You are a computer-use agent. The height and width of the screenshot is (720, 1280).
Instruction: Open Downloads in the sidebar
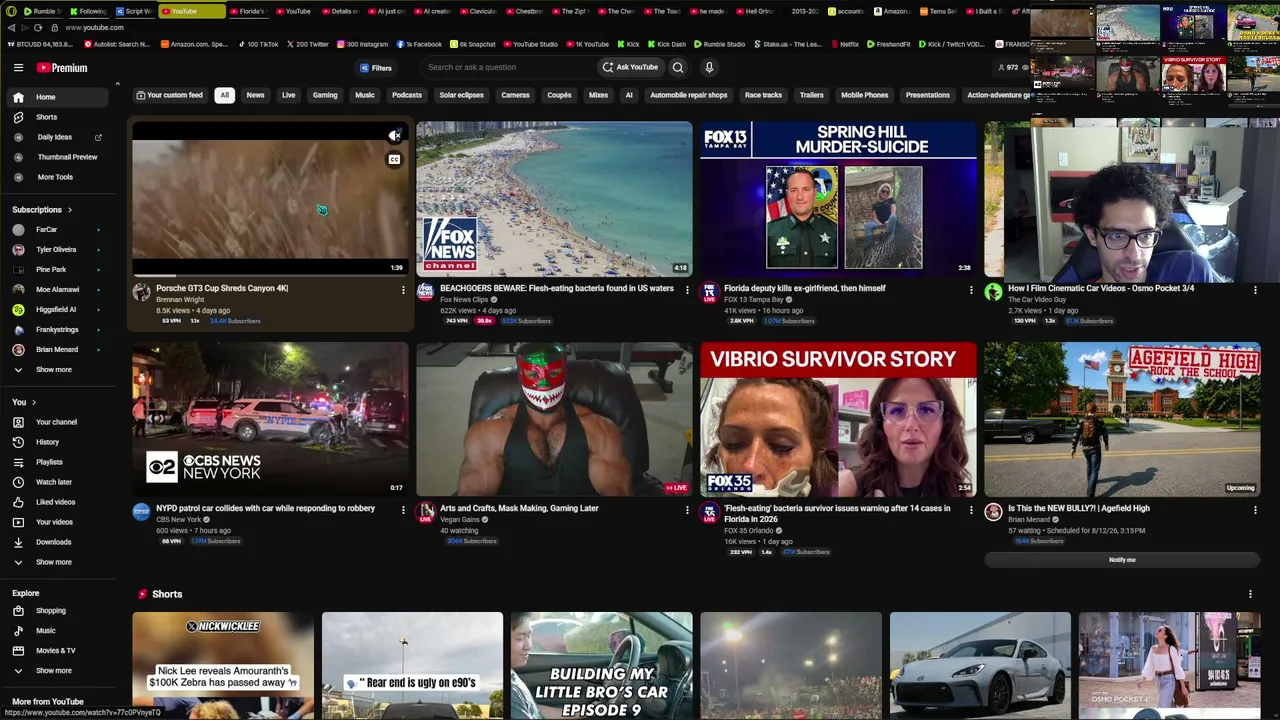53,542
